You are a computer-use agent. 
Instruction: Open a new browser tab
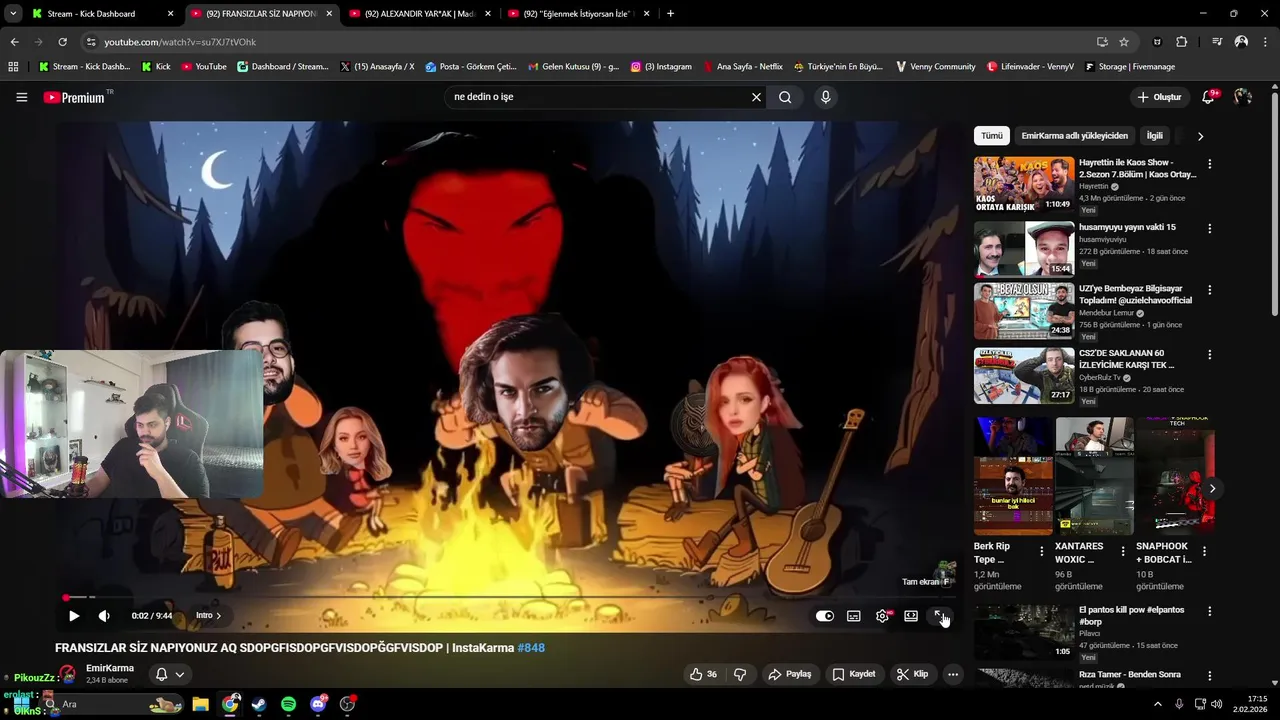tap(670, 14)
